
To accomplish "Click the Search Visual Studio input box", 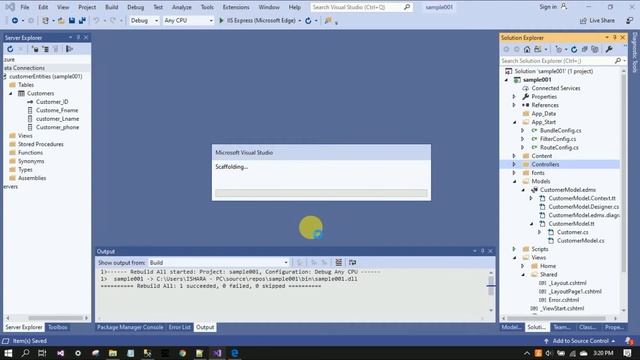I will 361,7.
